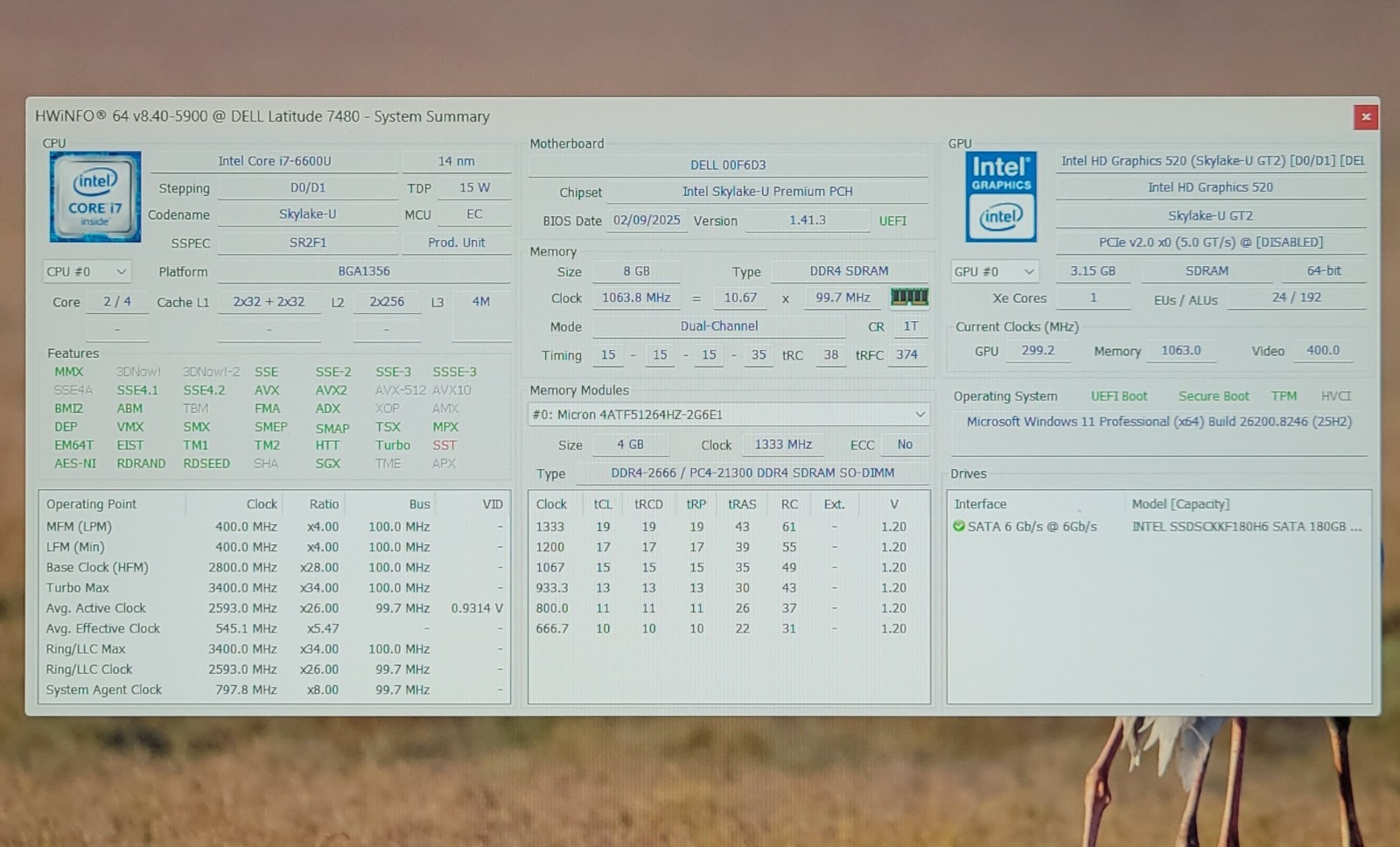The width and height of the screenshot is (1400, 847).
Task: Click the tRFC value 374
Action: point(907,355)
